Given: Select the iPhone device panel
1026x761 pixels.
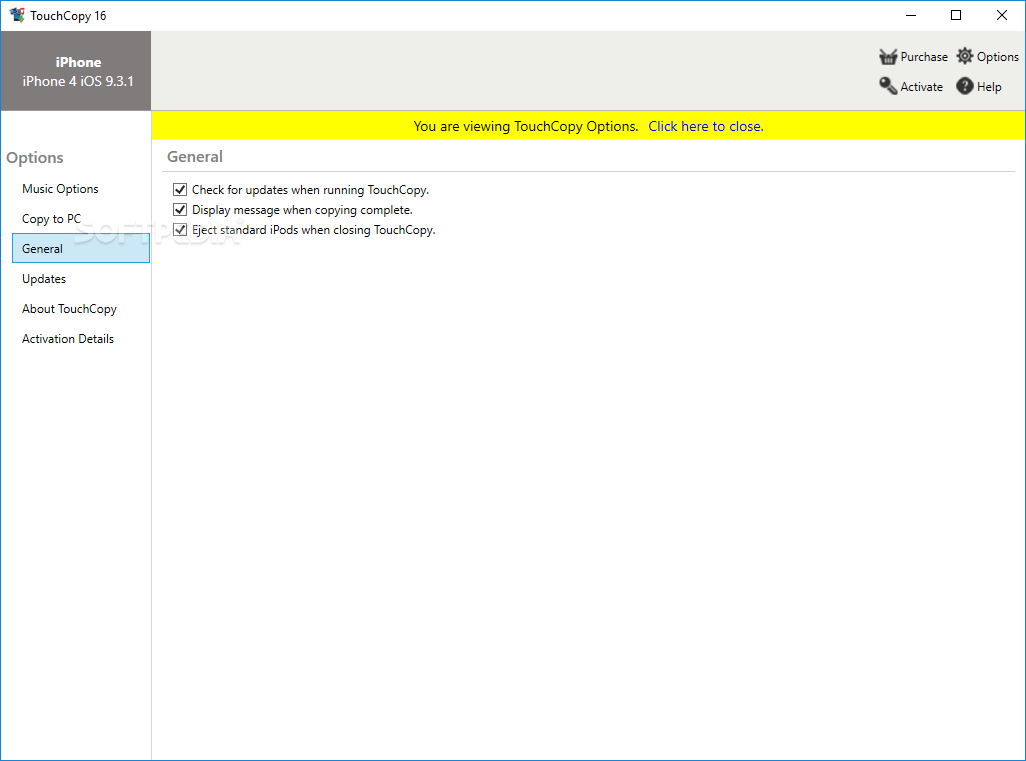Looking at the screenshot, I should coord(76,71).
